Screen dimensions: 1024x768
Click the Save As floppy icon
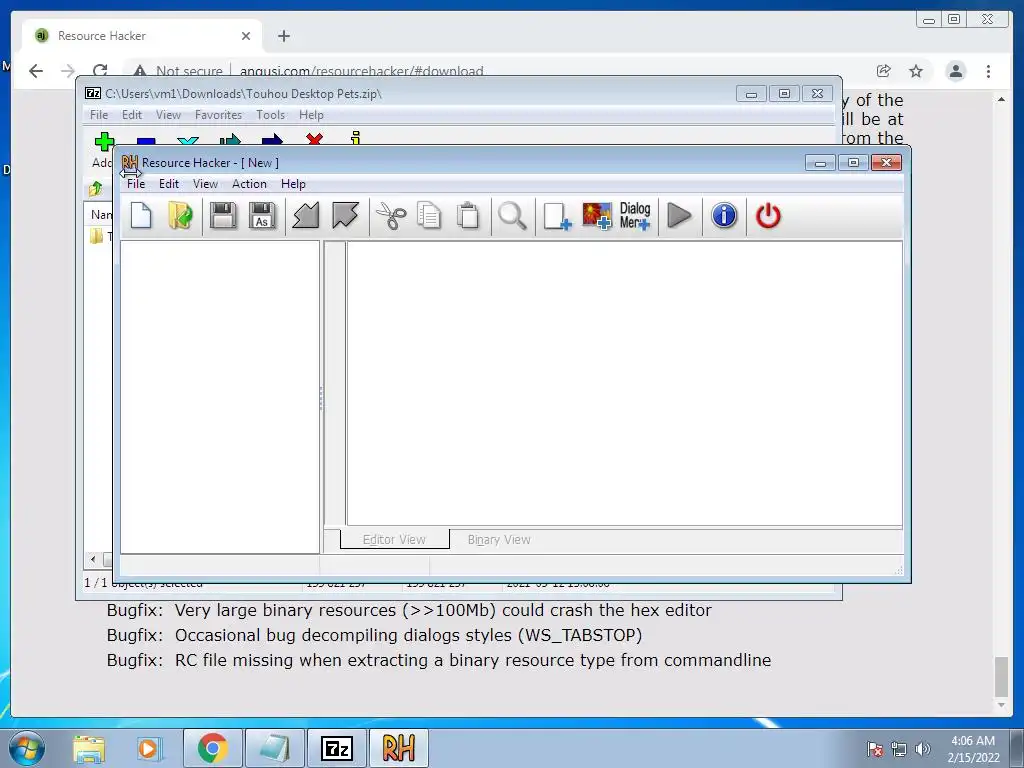click(263, 216)
